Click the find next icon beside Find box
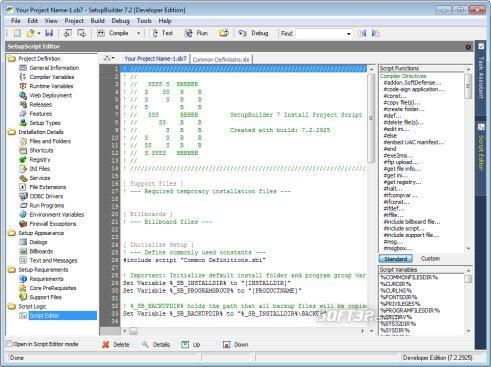This screenshot has height=367, width=491. click(376, 33)
